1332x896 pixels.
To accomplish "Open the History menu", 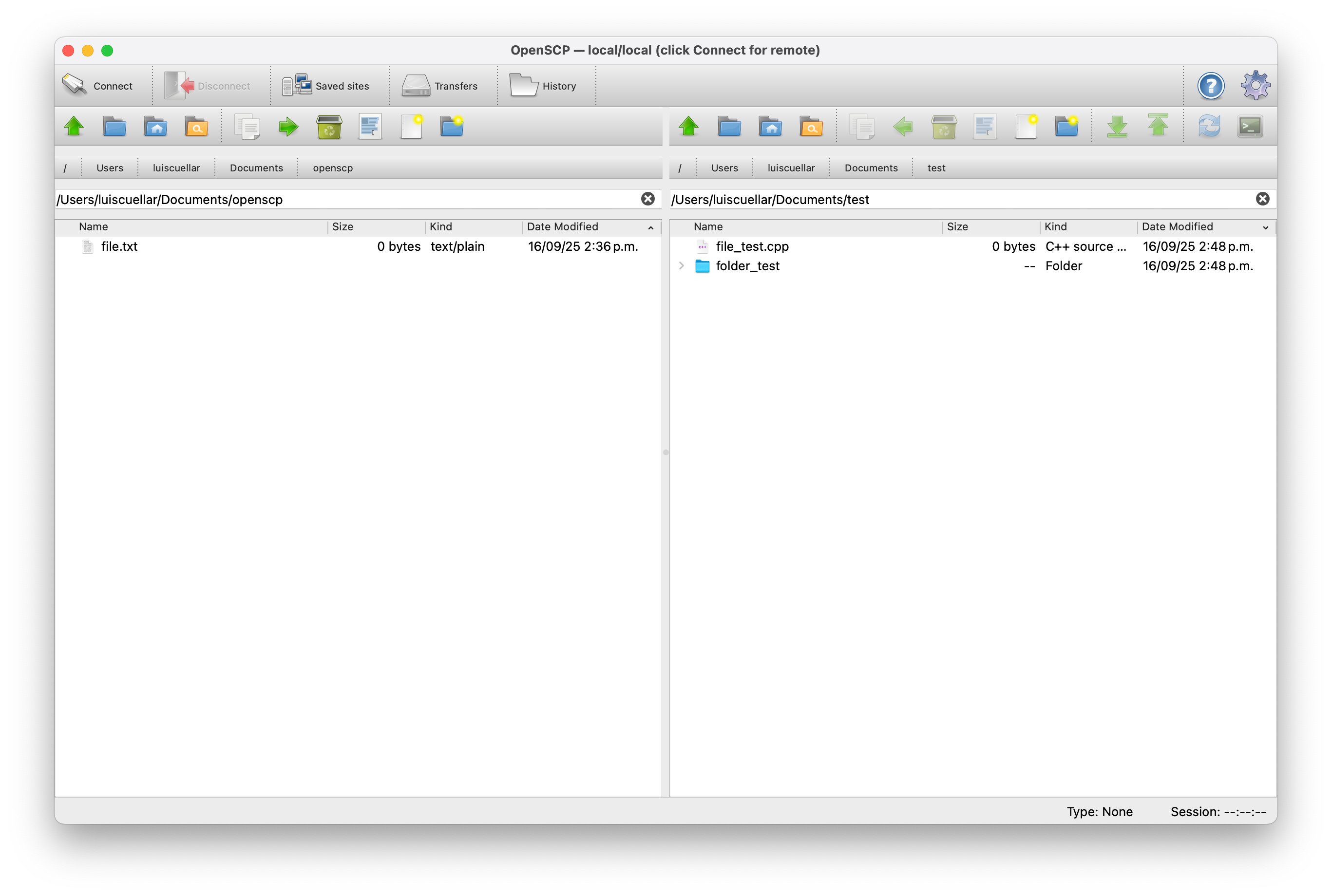I will click(543, 86).
